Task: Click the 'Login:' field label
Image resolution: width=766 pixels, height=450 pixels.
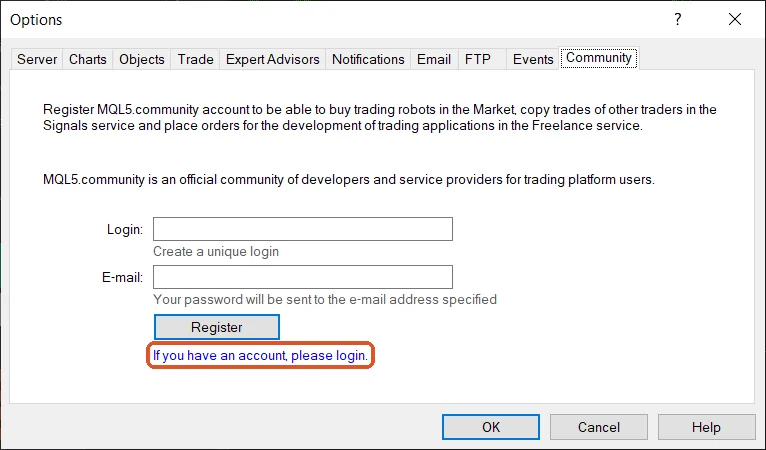Action: tap(125, 229)
